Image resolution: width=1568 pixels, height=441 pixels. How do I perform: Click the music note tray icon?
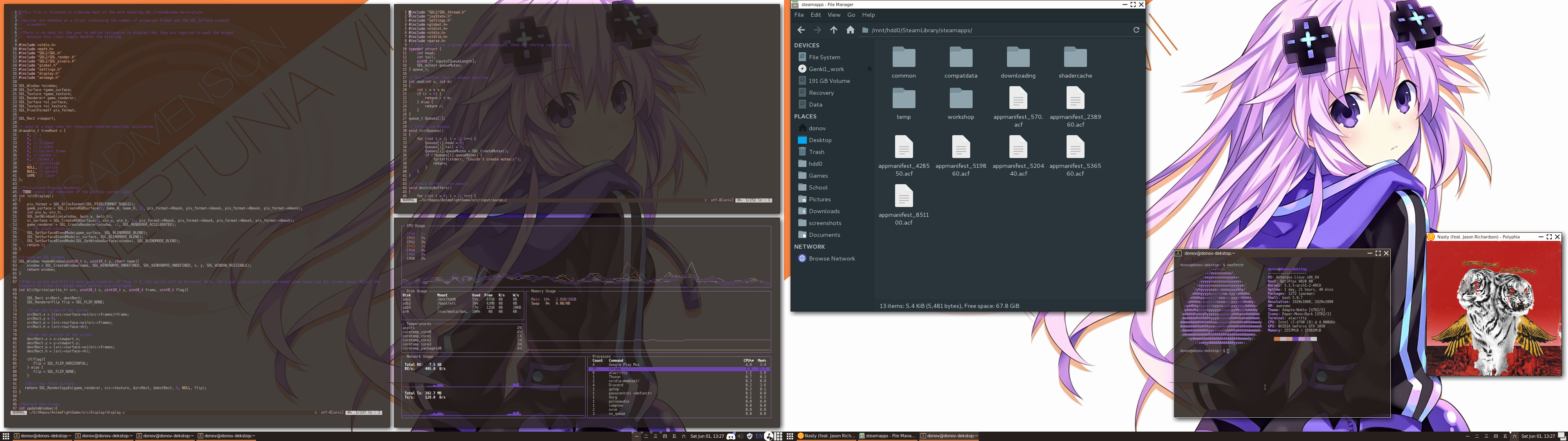pyautogui.click(x=769, y=436)
